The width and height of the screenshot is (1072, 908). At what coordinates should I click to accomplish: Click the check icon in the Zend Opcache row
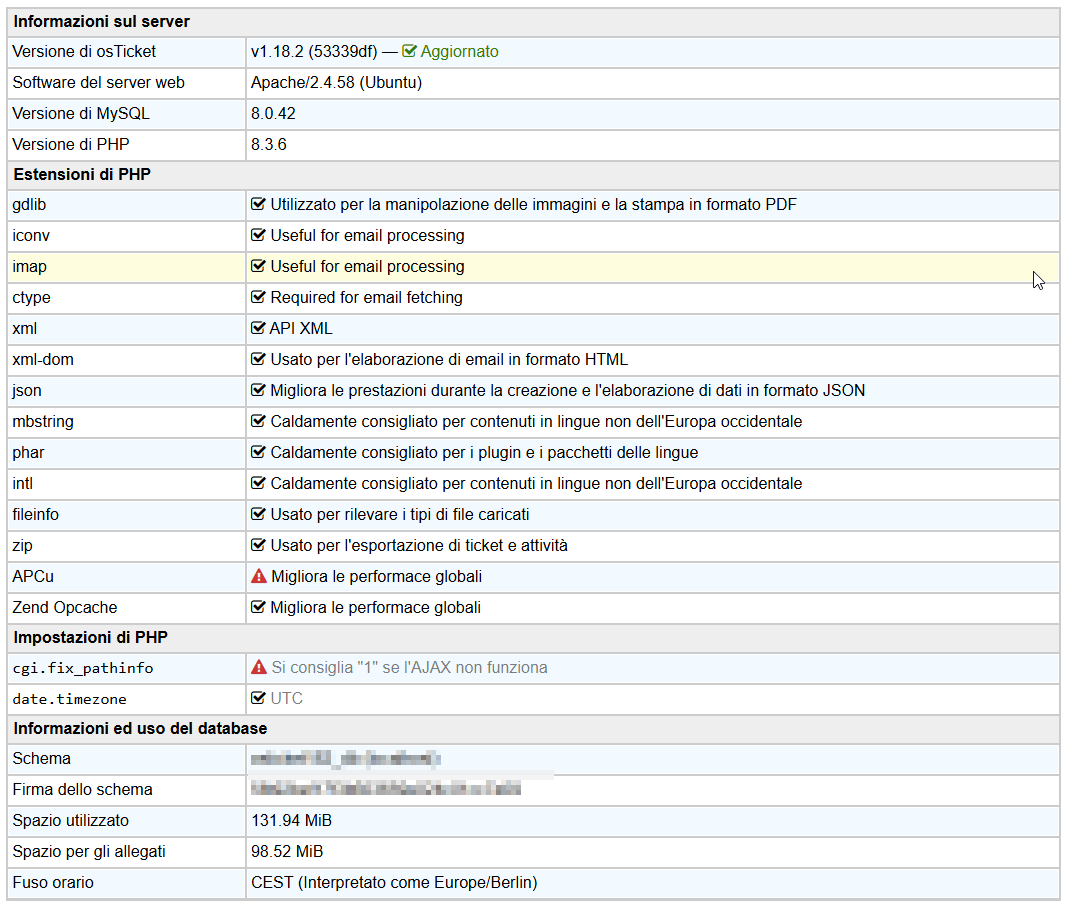tap(258, 607)
